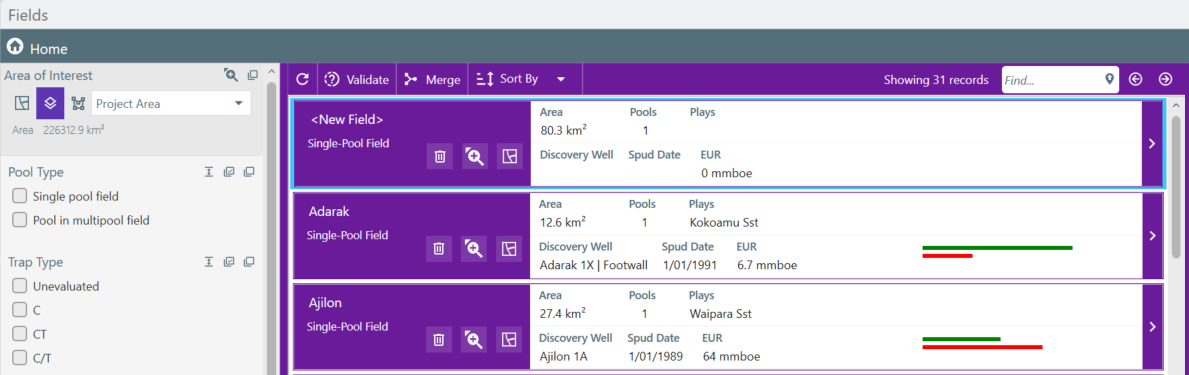Delete the Adarak field record
This screenshot has width=1189, height=375.
pos(439,248)
